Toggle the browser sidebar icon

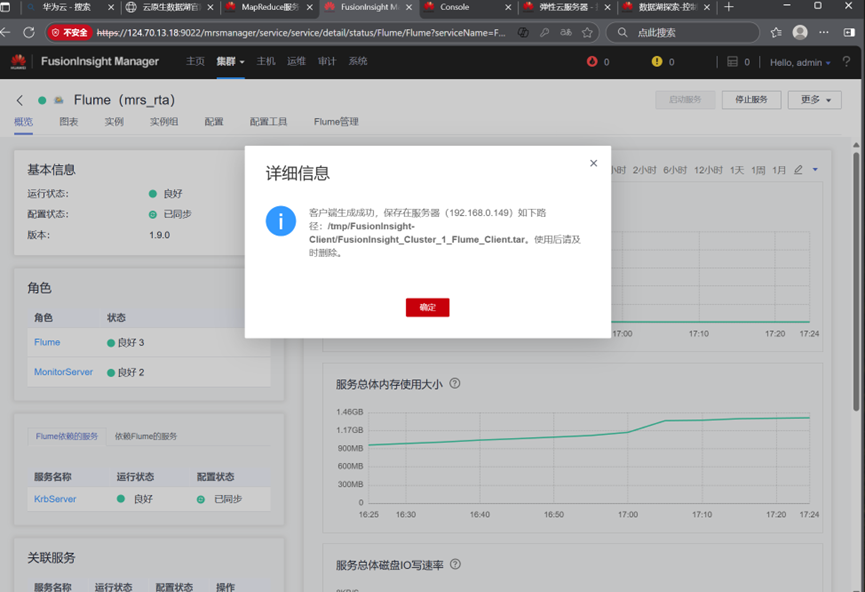coord(849,33)
